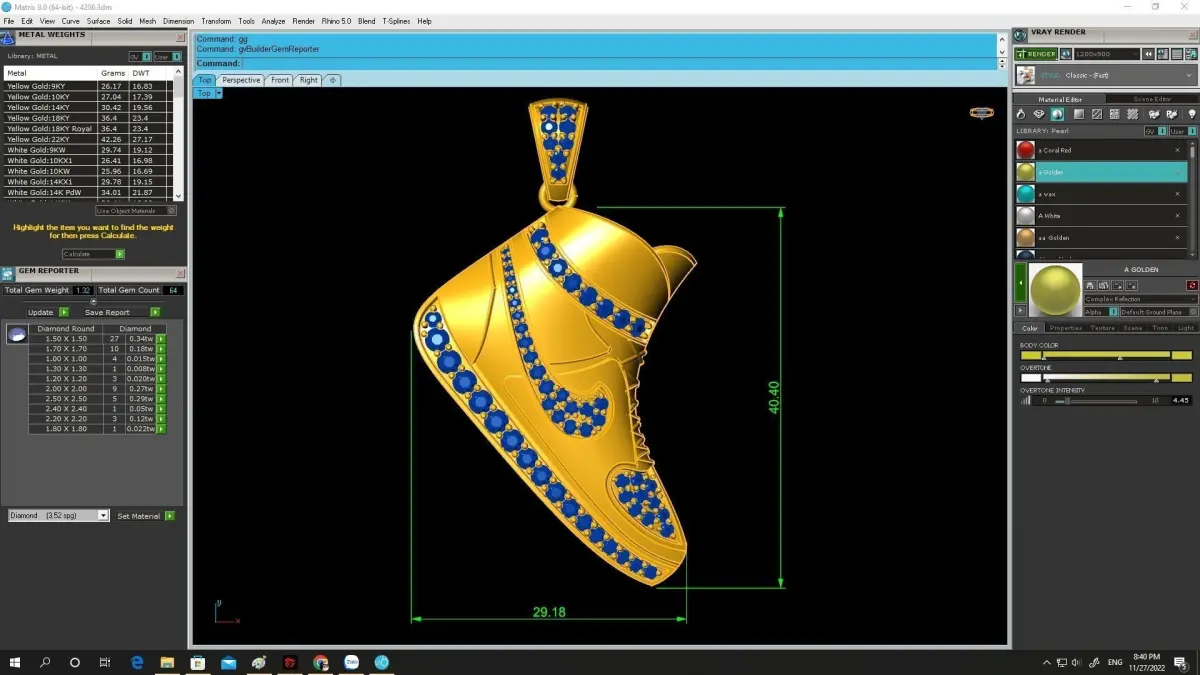Click the green RENDER button
The height and width of the screenshot is (675, 1200).
pos(1035,54)
